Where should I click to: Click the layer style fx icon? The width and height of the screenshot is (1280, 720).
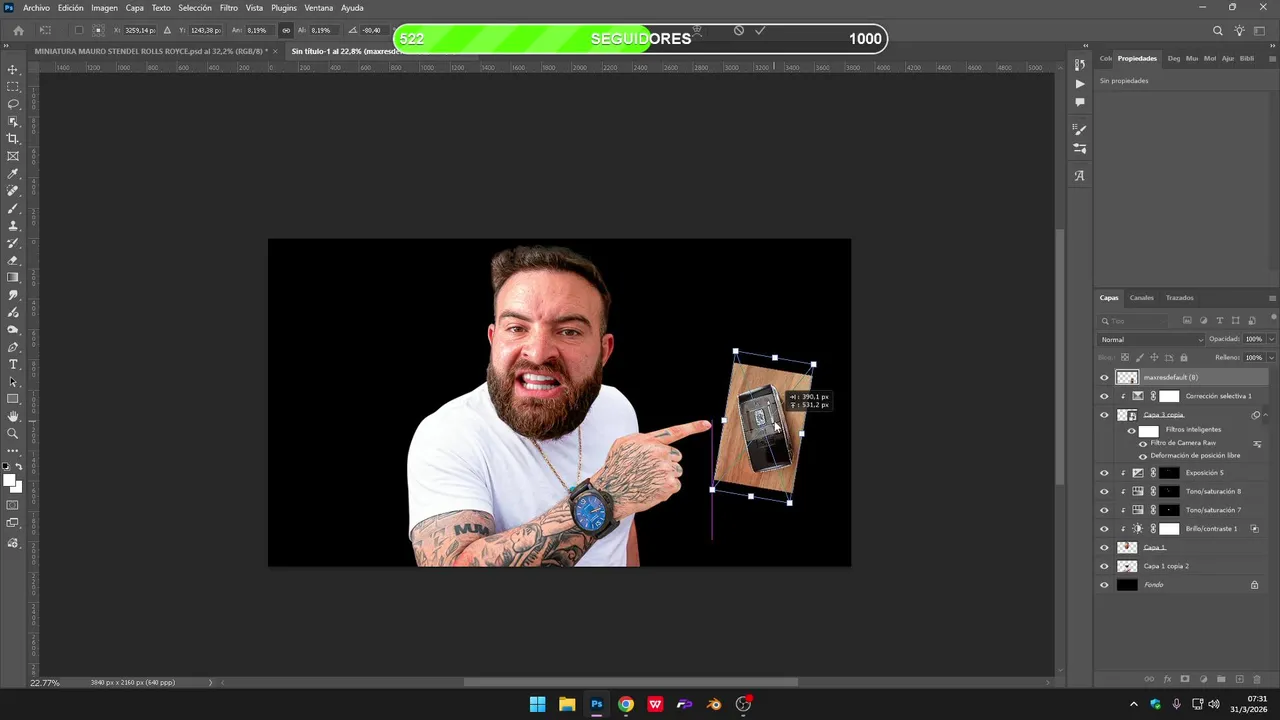coord(1167,679)
